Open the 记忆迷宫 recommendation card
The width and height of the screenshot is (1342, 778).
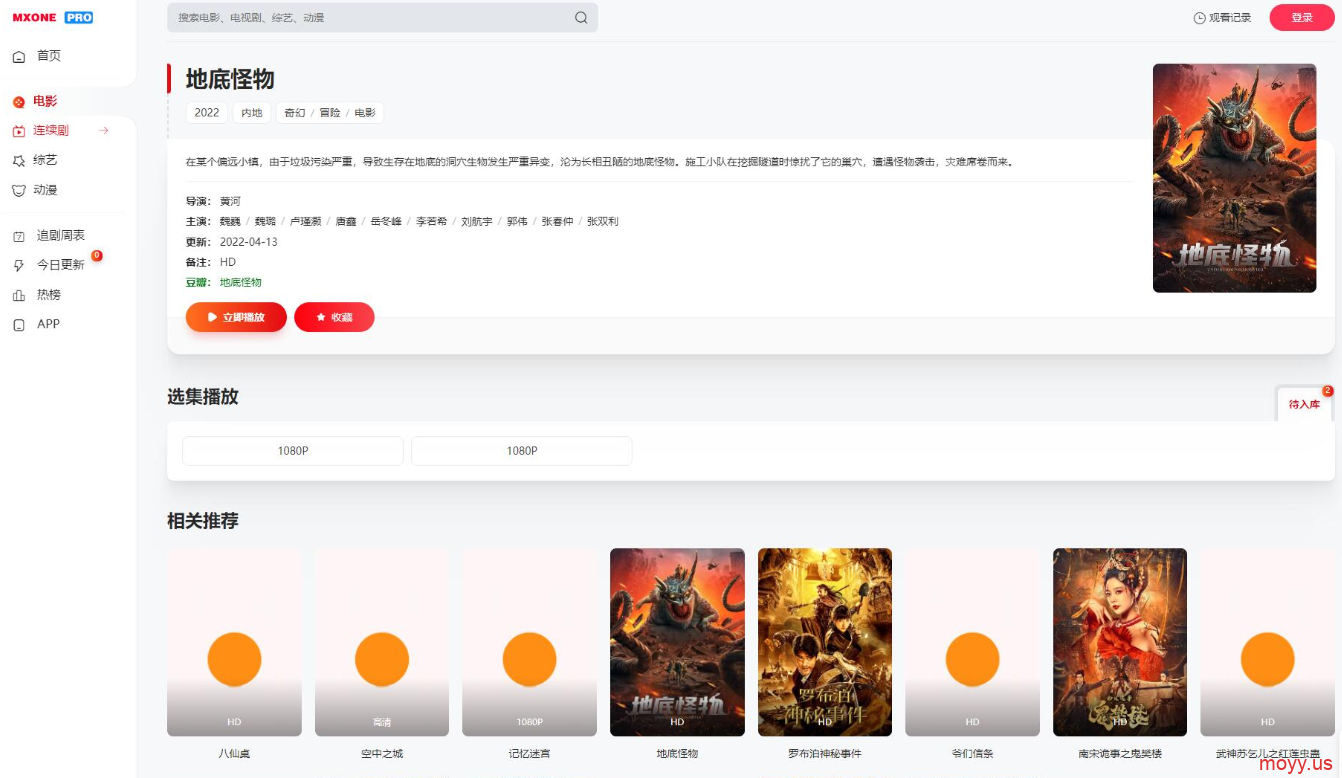530,642
